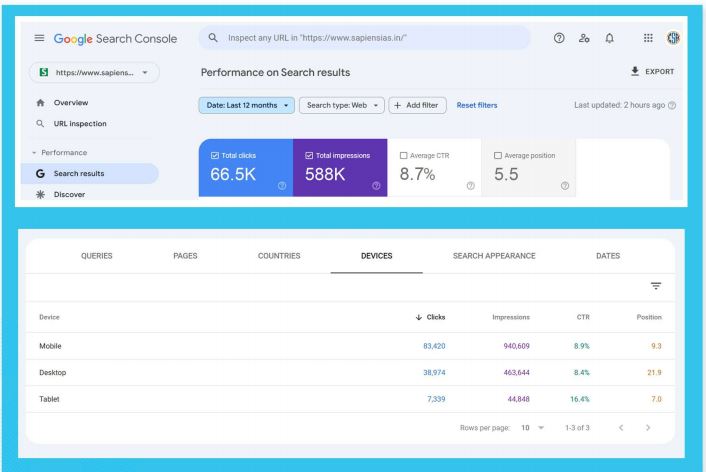The height and width of the screenshot is (472, 706).
Task: Select the Mobile device row
Action: coord(350,346)
